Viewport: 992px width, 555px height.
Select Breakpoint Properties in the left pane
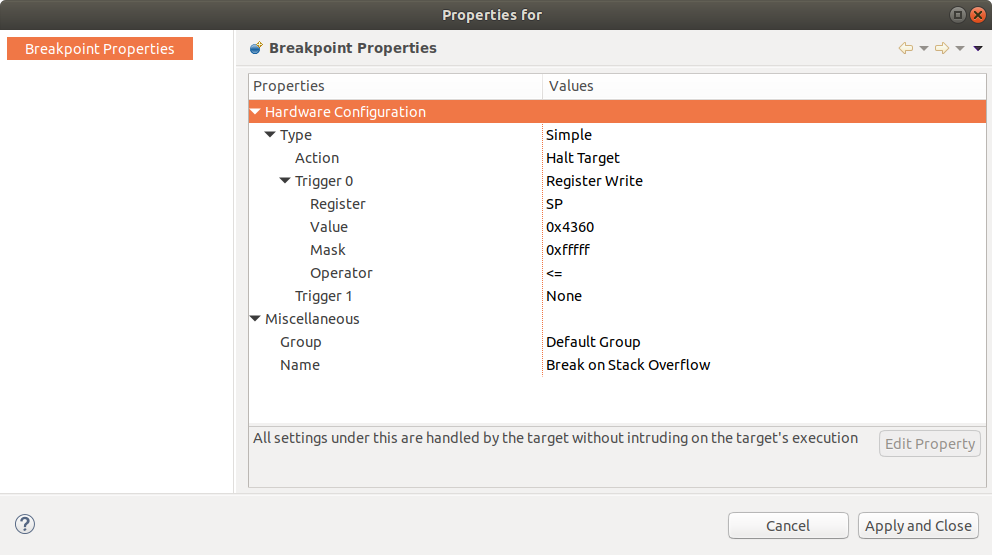point(100,49)
